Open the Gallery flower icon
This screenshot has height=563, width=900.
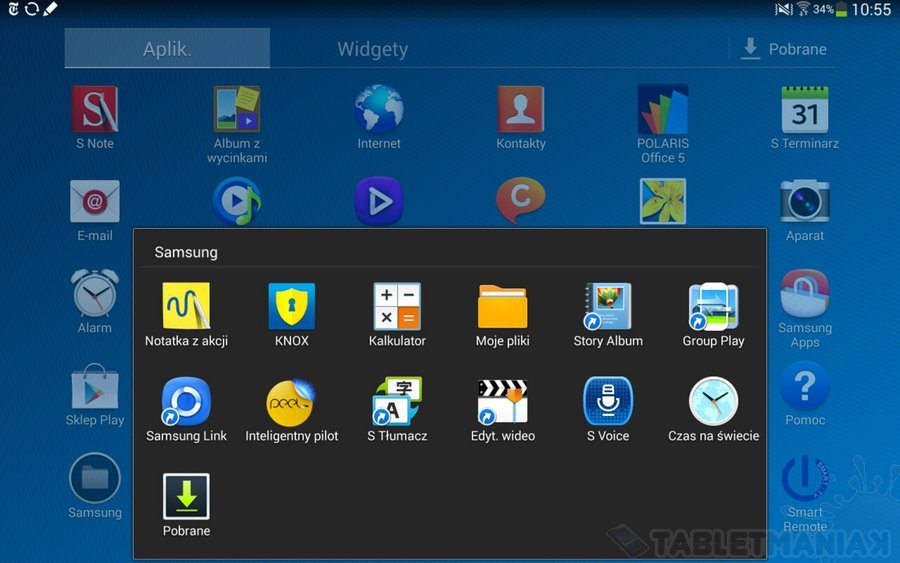click(x=663, y=201)
